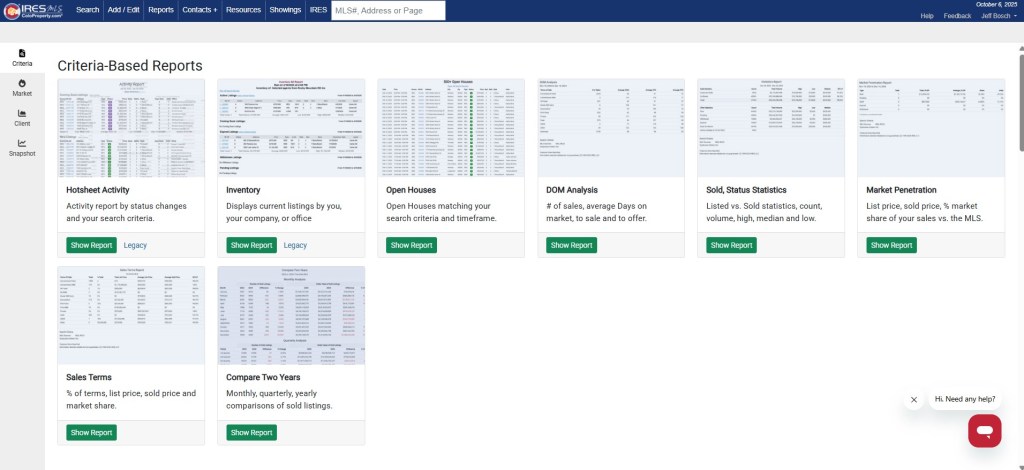Open the Reports menu
Screen dimensions: 1024x470
click(x=160, y=10)
